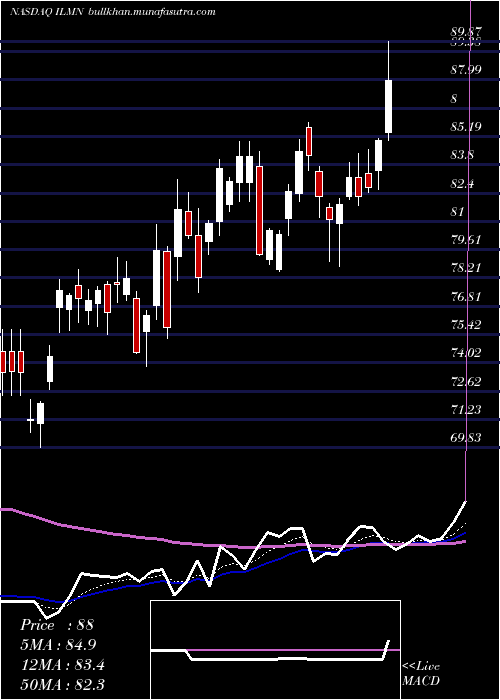
Task: Select the 78.21 price axis label
Action: (x=466, y=268)
